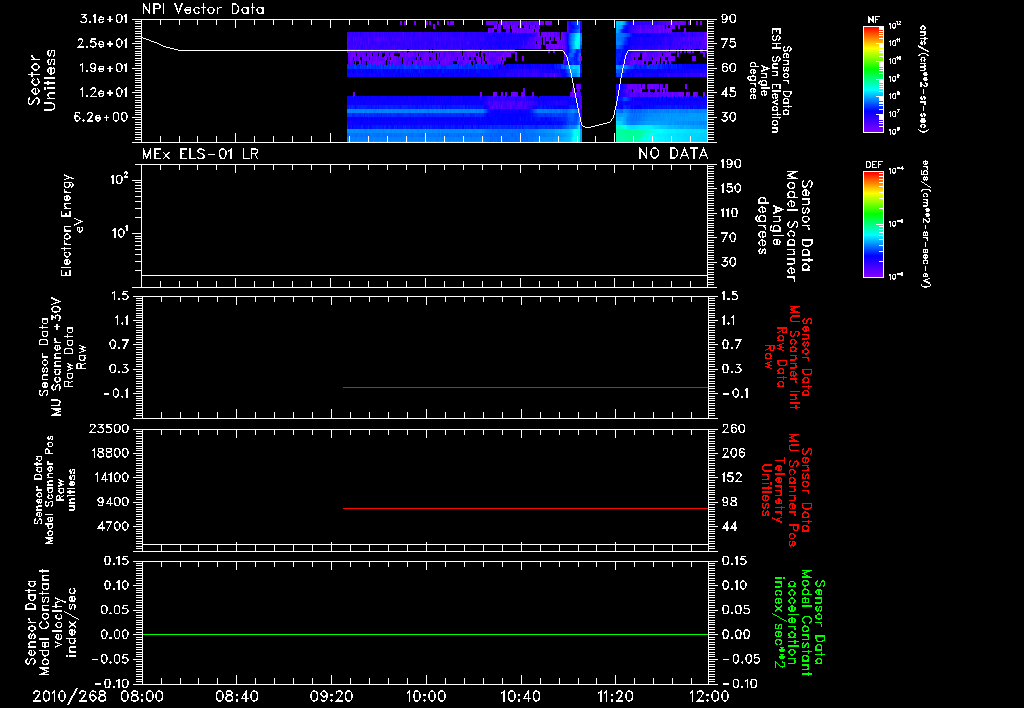Viewport: 1024px width, 708px height.
Task: Click the 'Model Scanner Pos Raw' axis title
Action: coord(55,490)
